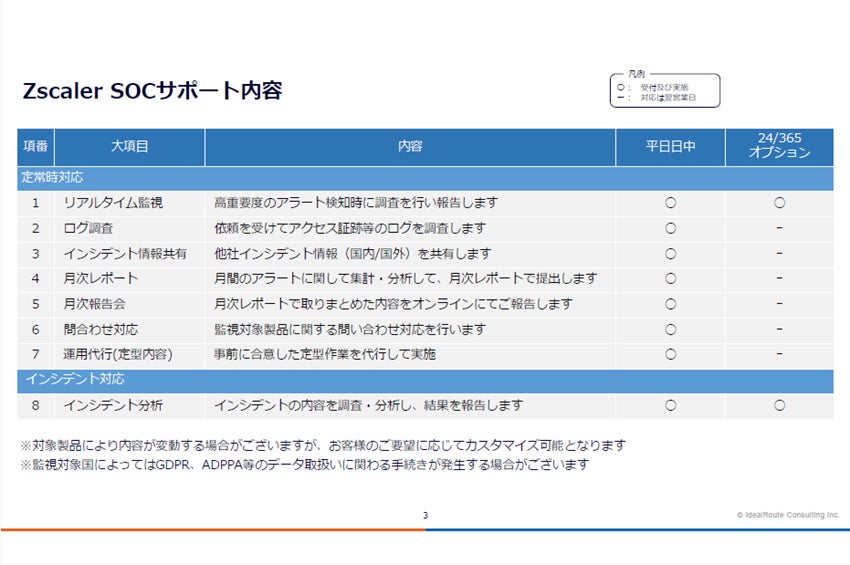Image resolution: width=850 pixels, height=565 pixels.
Task: Click the page number '3'
Action: 426,515
